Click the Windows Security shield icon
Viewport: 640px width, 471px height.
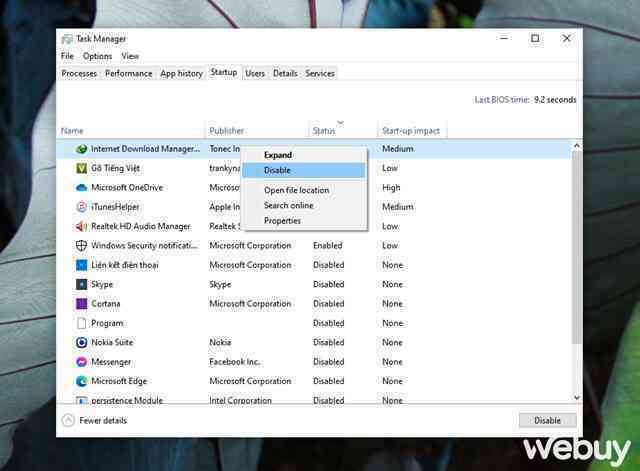(x=82, y=246)
